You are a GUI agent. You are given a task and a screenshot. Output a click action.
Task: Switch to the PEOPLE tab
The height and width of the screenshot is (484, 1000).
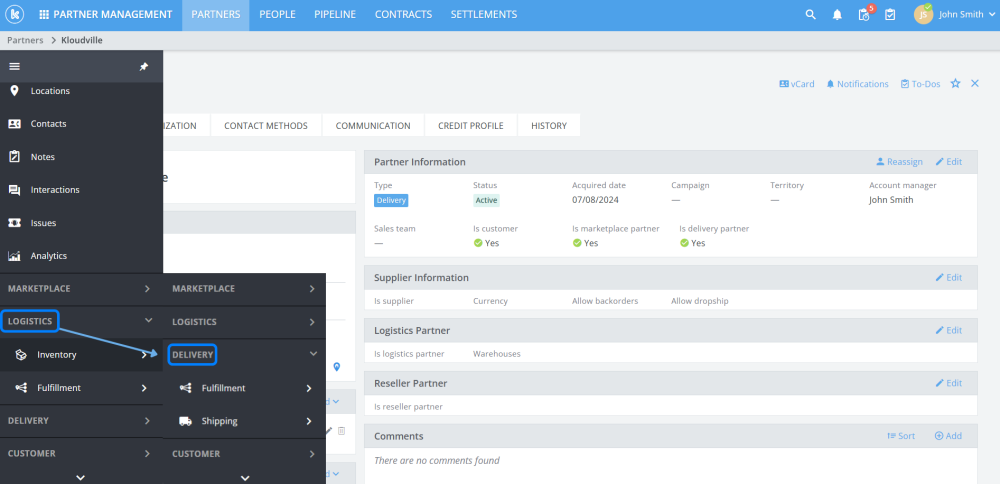[277, 15]
